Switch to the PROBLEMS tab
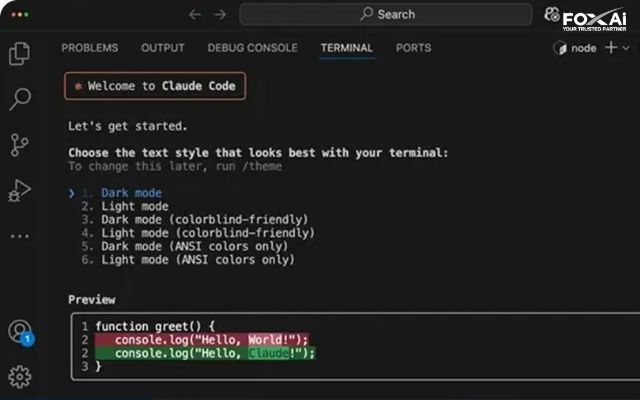 (x=90, y=48)
